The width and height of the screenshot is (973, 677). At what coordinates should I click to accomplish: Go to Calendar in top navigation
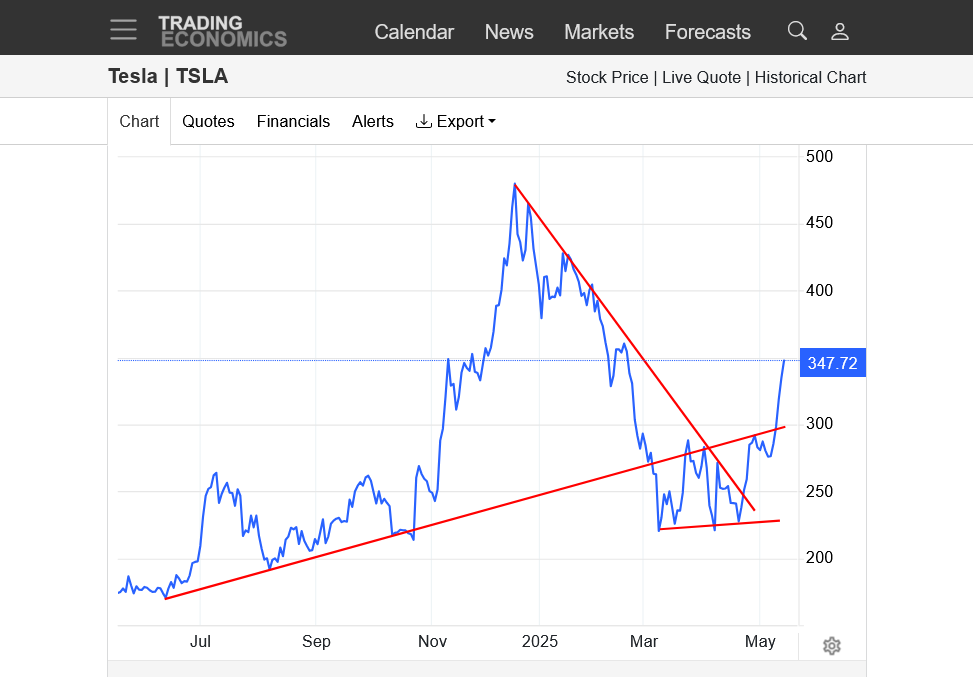[414, 32]
